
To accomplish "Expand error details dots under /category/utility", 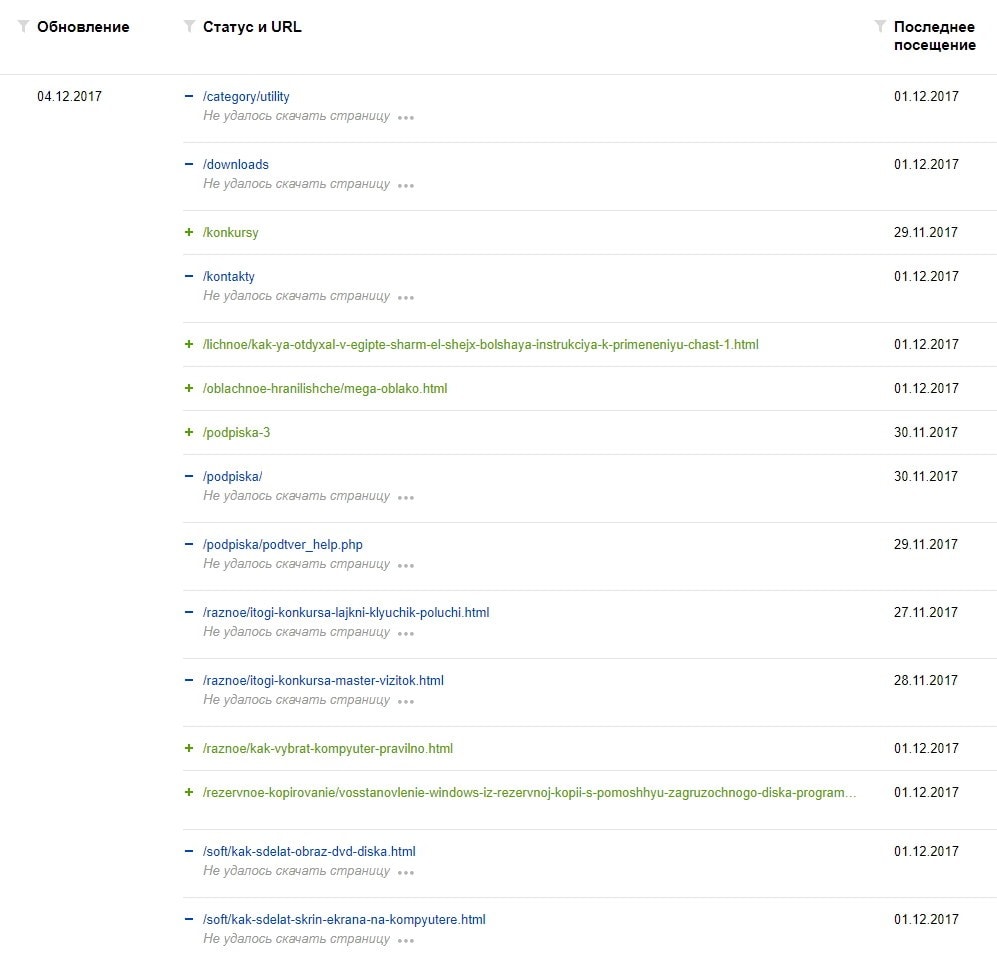I will pos(405,117).
